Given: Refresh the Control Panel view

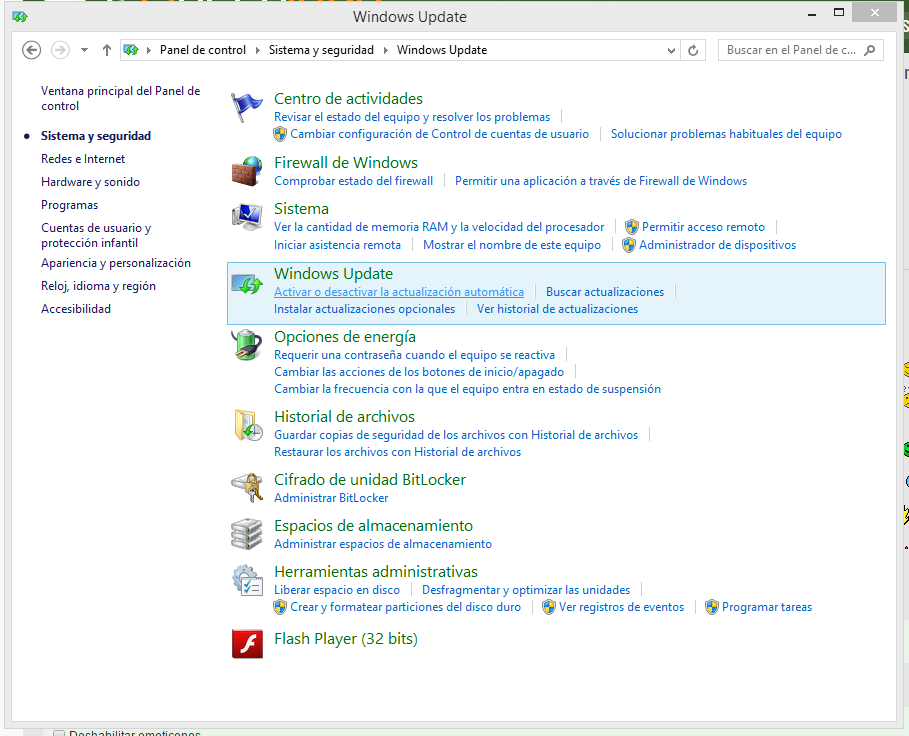Looking at the screenshot, I should pyautogui.click(x=693, y=50).
